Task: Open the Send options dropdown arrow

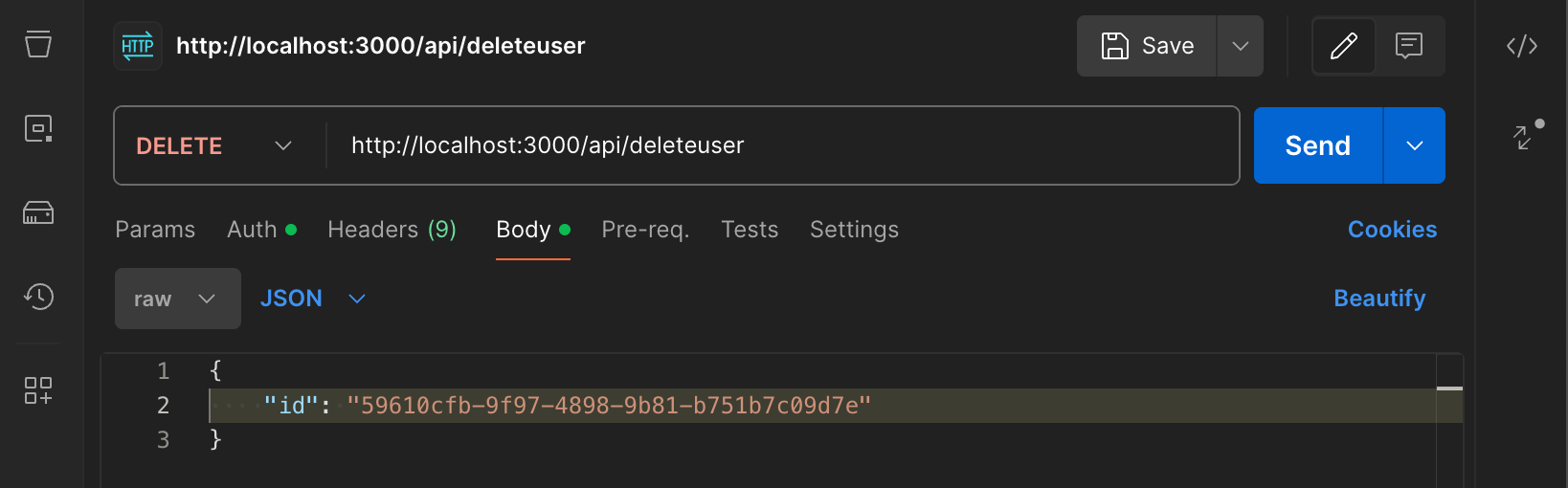Action: pyautogui.click(x=1415, y=145)
